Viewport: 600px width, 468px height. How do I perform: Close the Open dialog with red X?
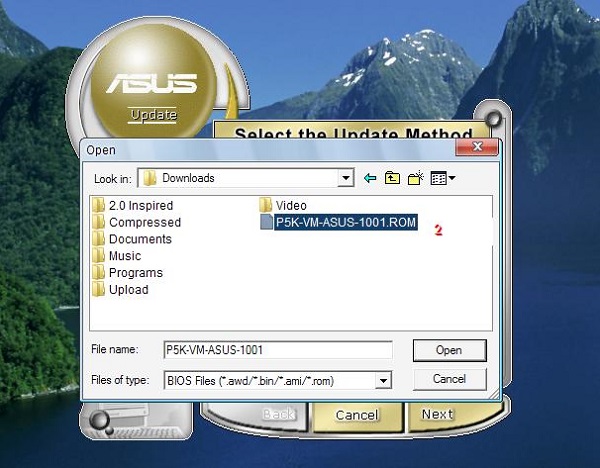coord(477,147)
